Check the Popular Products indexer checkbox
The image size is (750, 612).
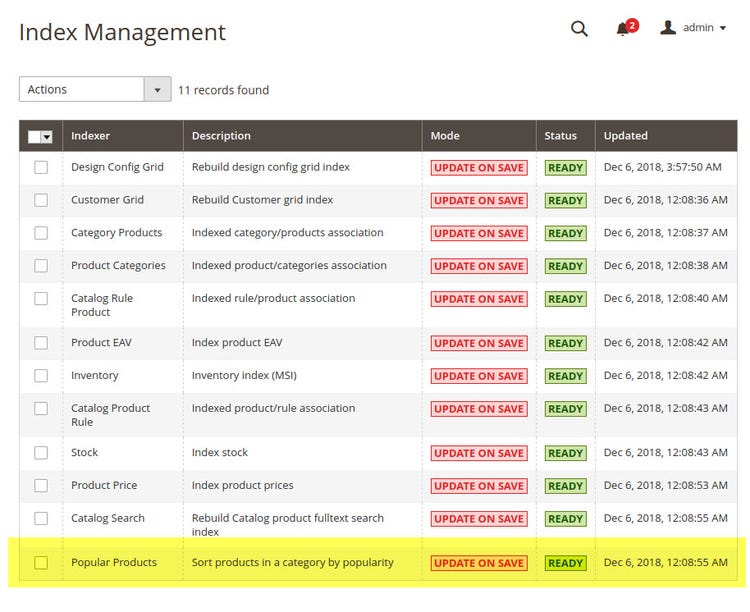pyautogui.click(x=41, y=563)
